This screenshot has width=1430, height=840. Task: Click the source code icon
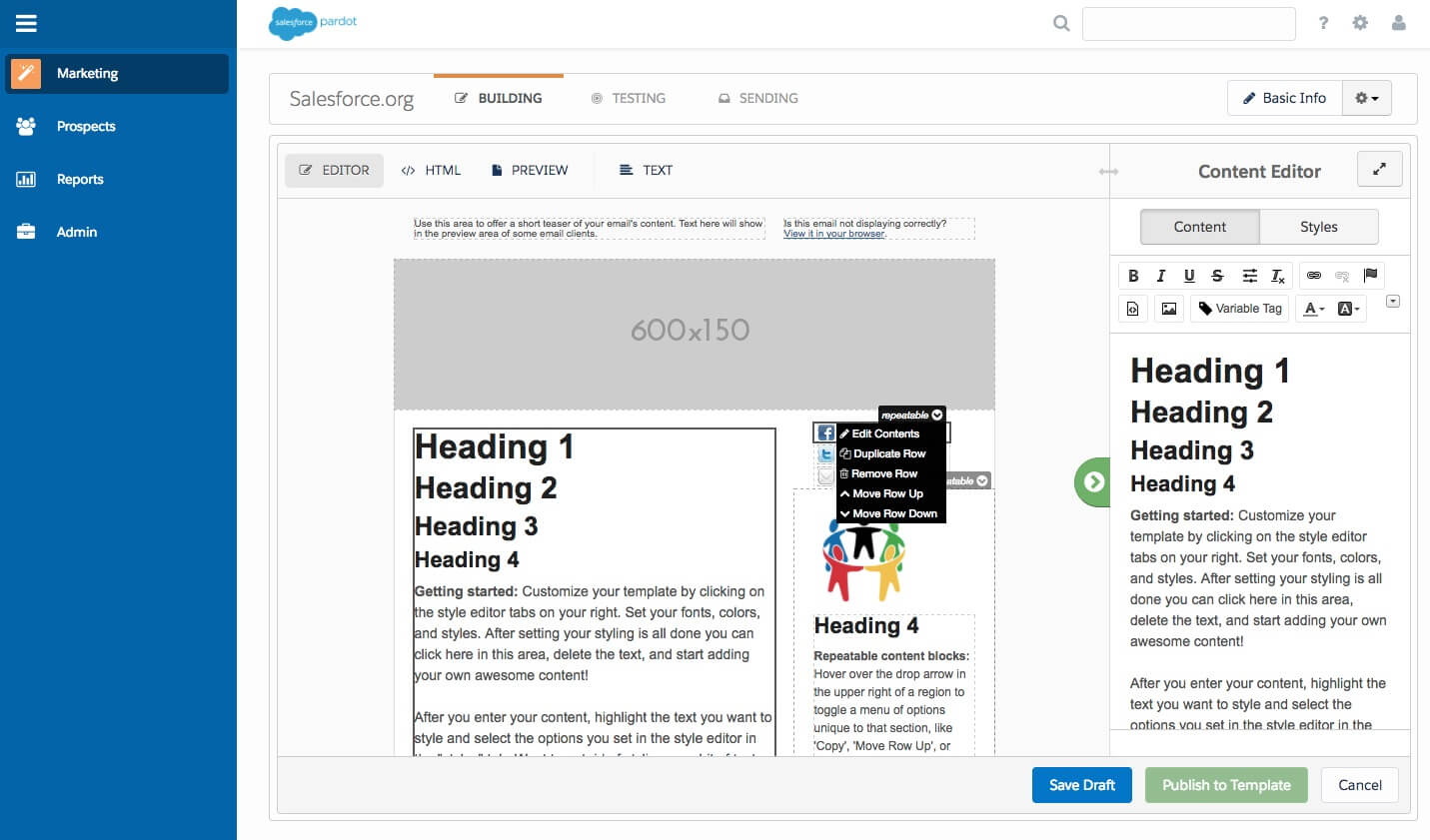(x=1131, y=308)
